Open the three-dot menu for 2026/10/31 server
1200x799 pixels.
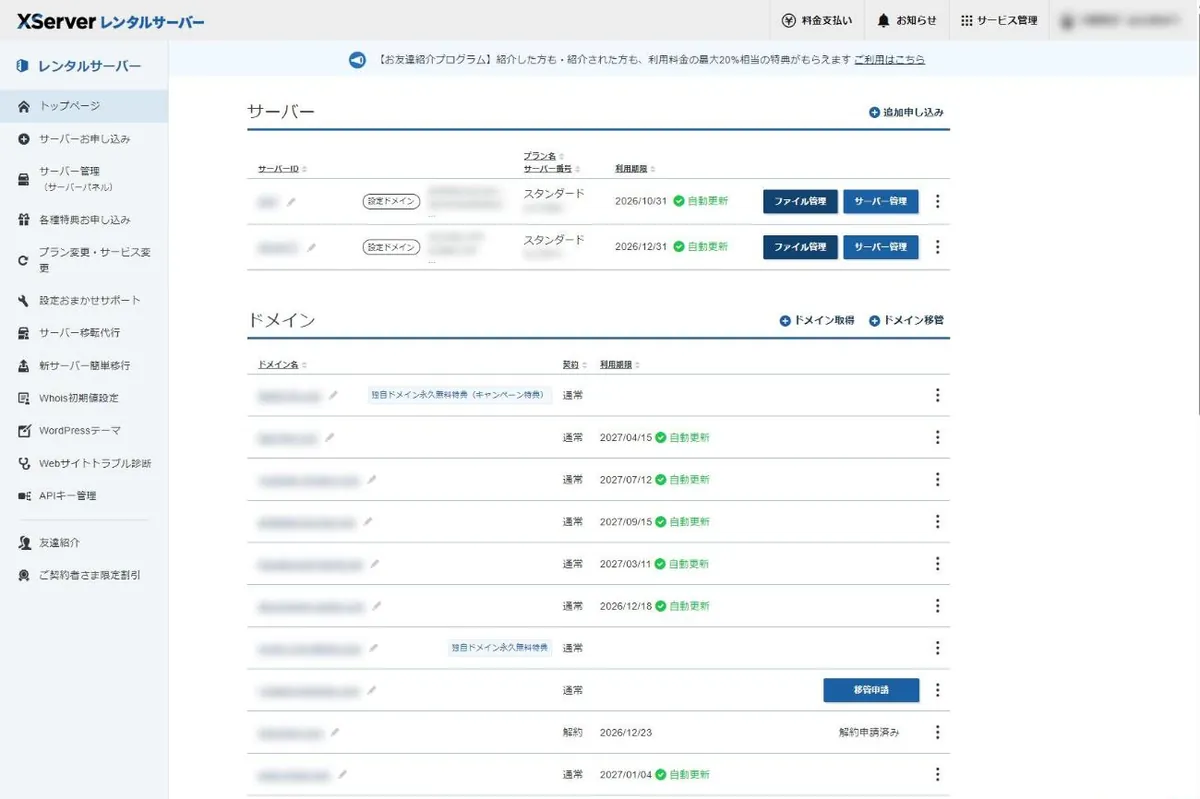937,201
